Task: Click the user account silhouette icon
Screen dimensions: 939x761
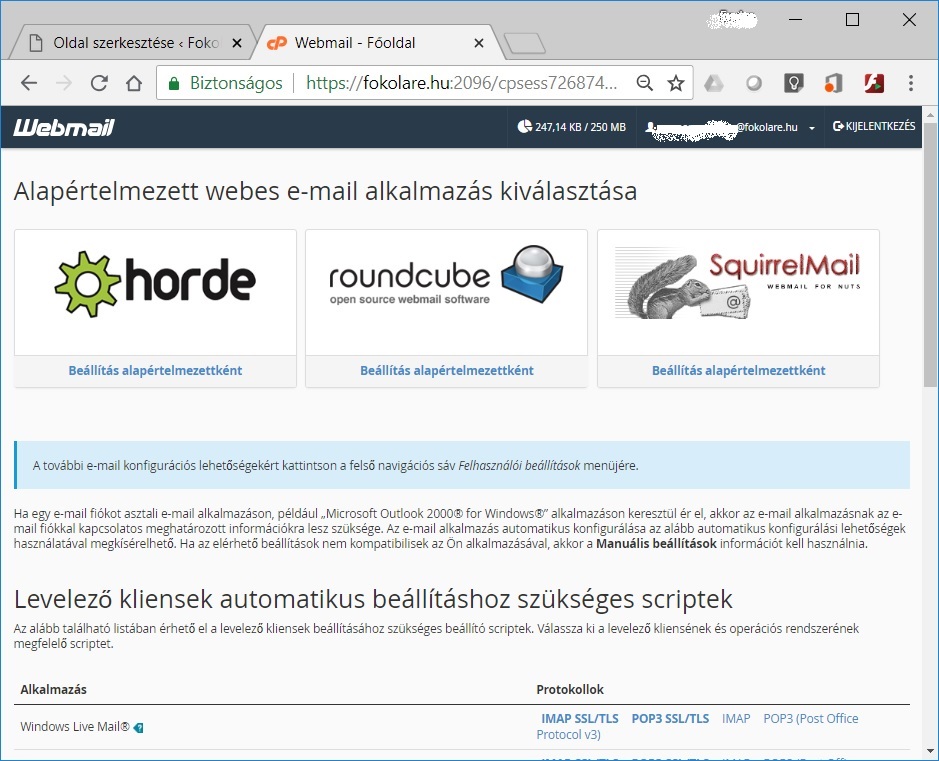Action: 650,127
